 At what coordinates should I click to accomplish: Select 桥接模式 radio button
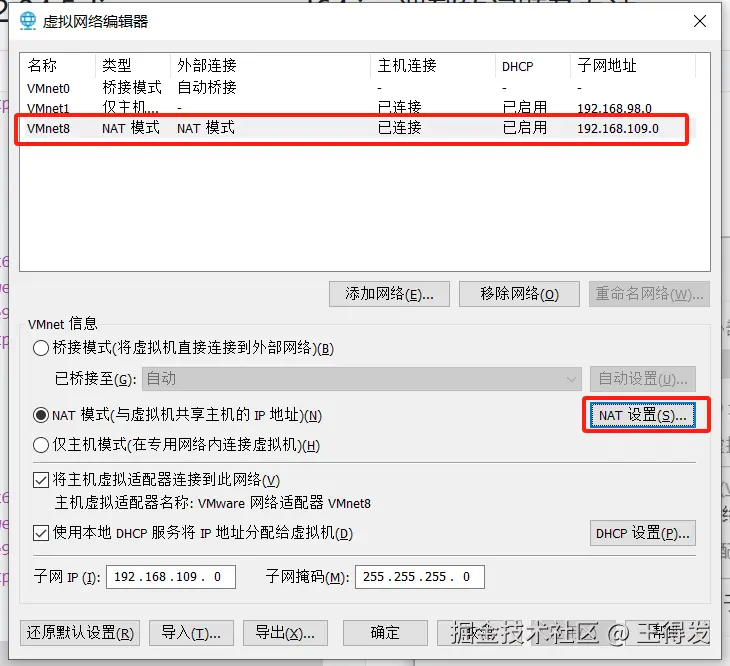coord(41,348)
